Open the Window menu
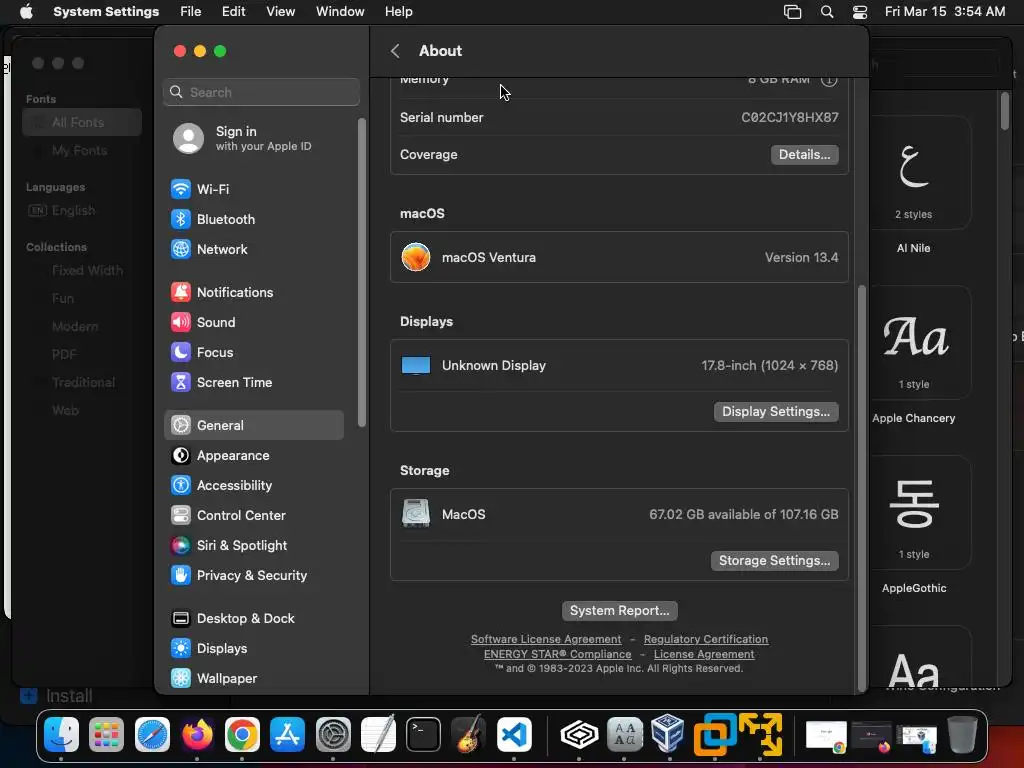1024x768 pixels. pos(340,12)
